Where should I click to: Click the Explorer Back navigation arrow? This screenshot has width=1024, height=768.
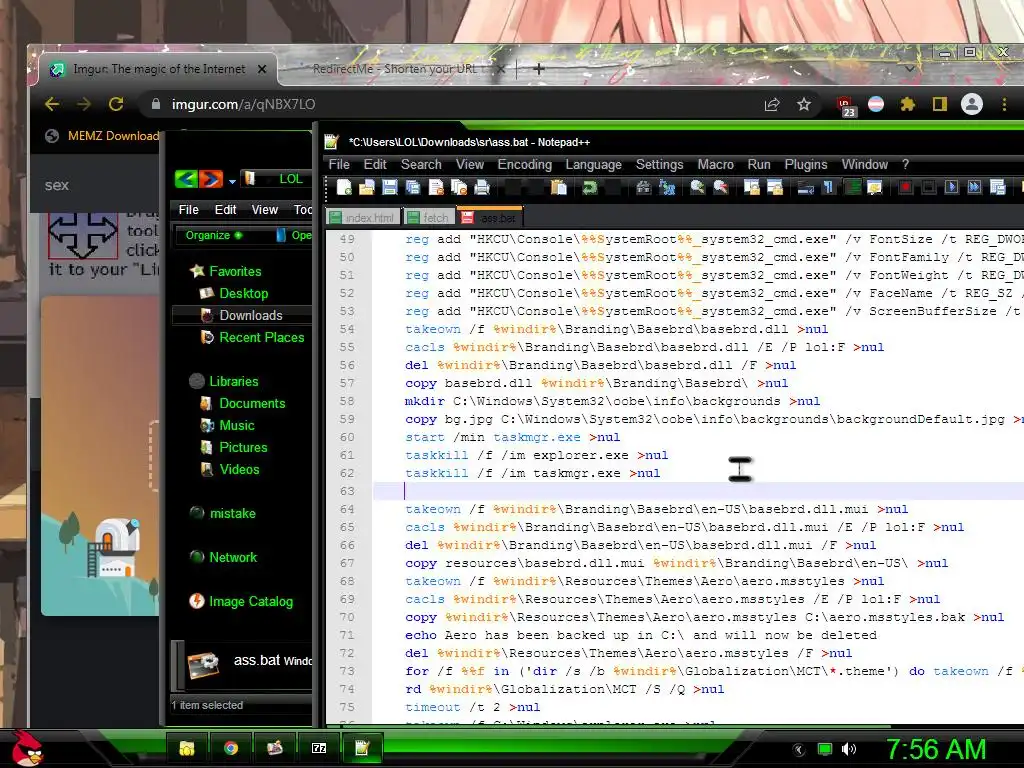187,179
